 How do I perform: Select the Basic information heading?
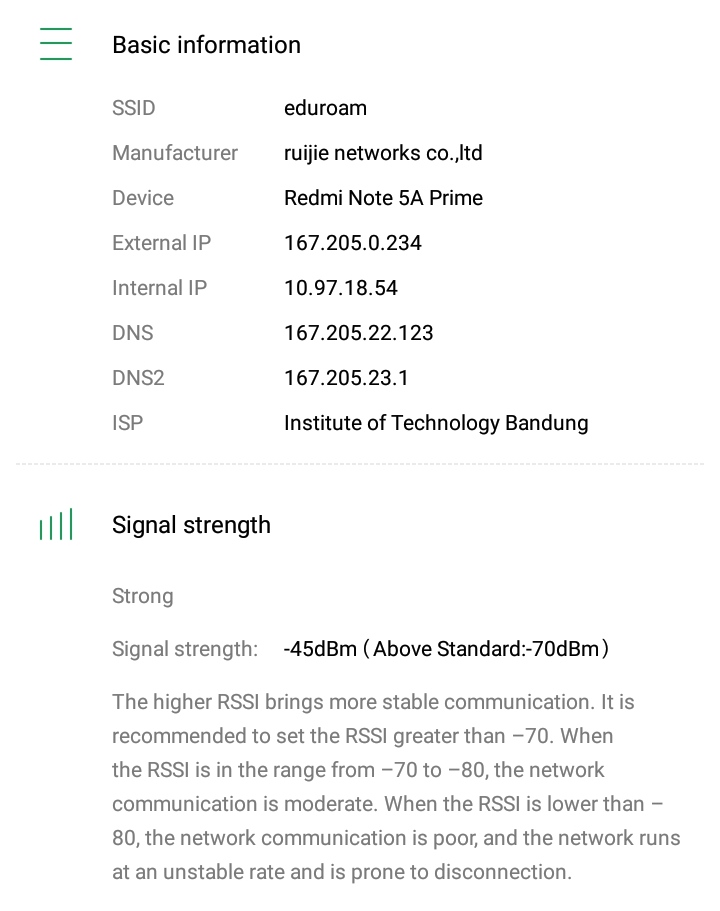(206, 45)
